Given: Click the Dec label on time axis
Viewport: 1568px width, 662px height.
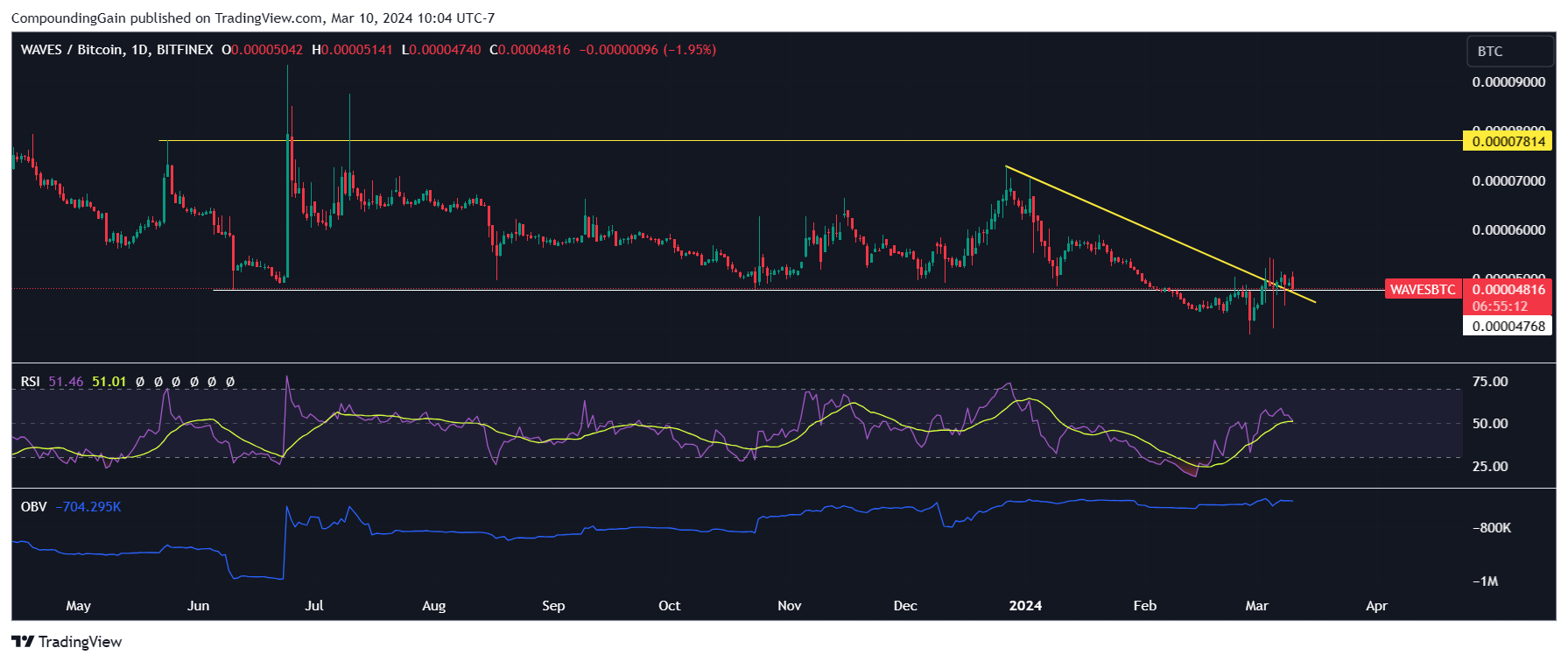Looking at the screenshot, I should [905, 606].
